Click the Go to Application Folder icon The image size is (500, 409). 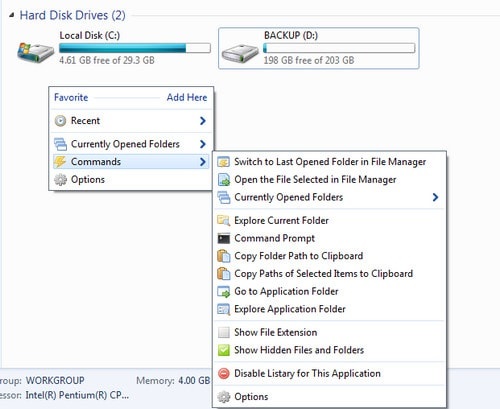pos(224,292)
